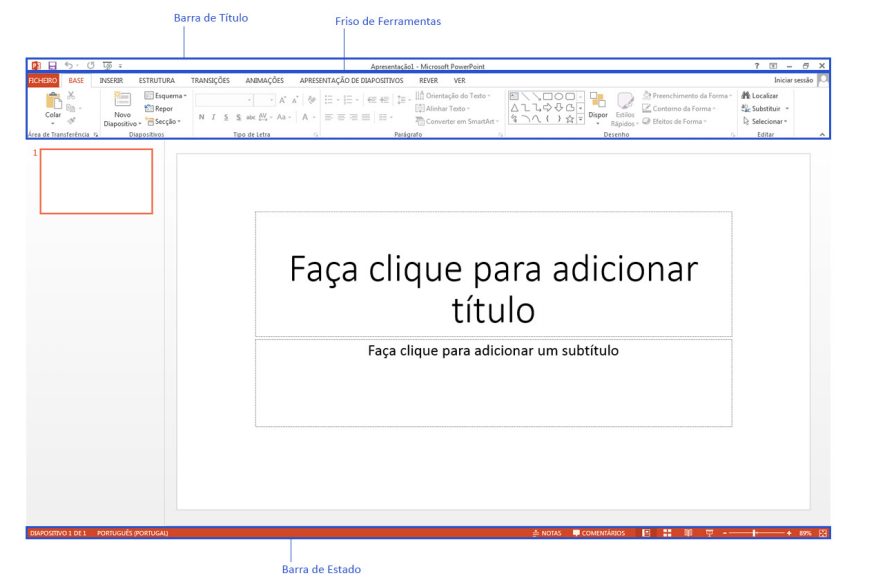
Task: Click the Localizar binoculars icon
Action: point(745,95)
